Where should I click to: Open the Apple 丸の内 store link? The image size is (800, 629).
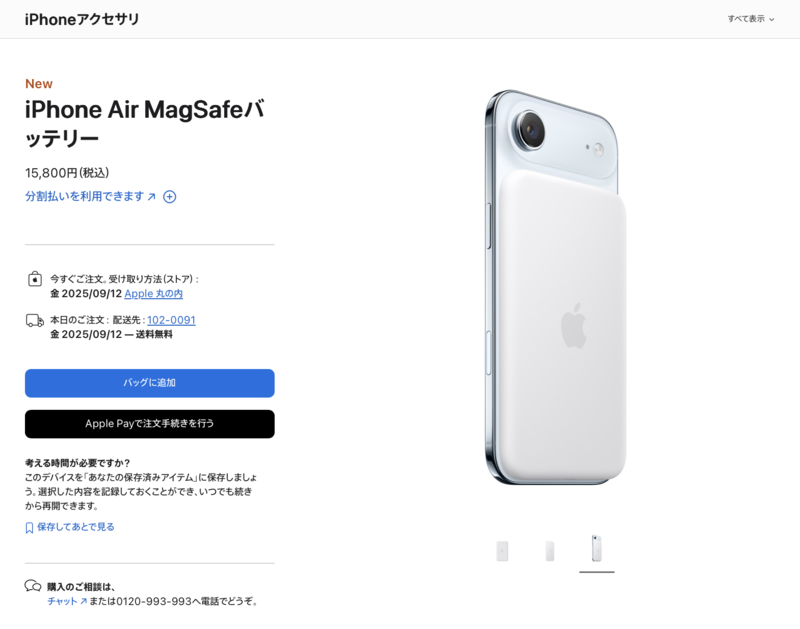click(154, 294)
